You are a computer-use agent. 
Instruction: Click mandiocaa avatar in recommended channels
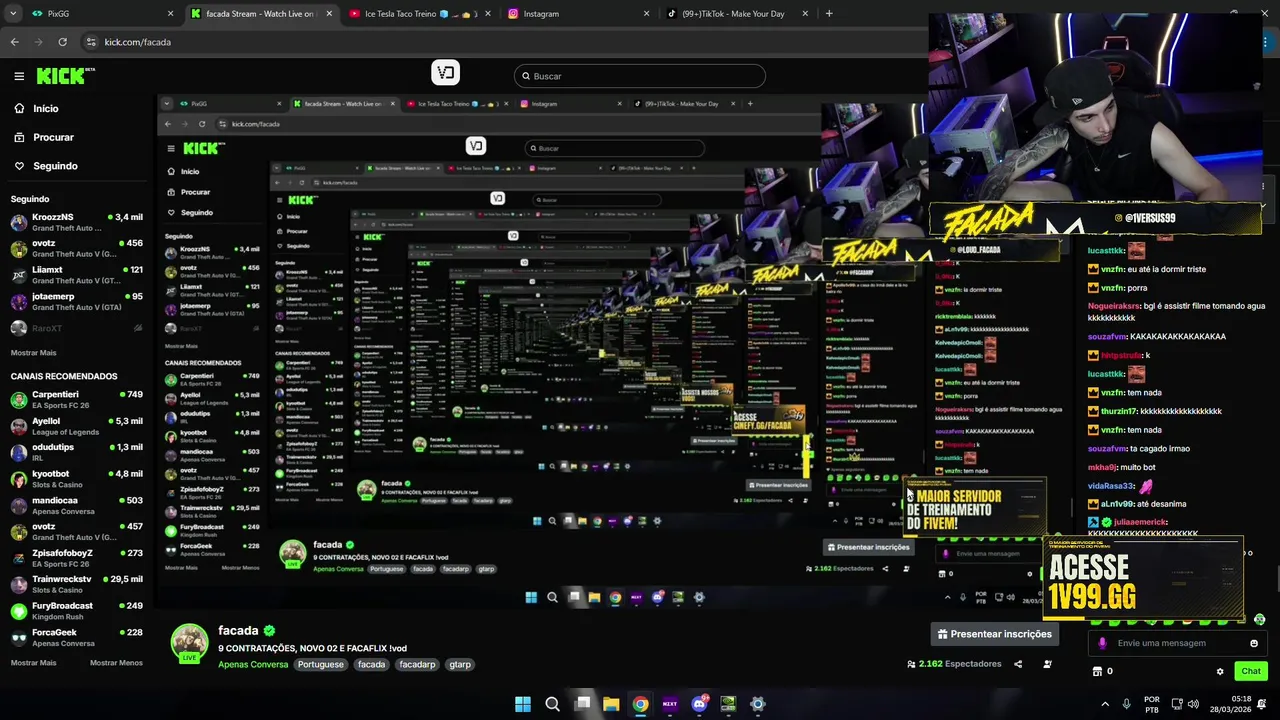coord(19,506)
